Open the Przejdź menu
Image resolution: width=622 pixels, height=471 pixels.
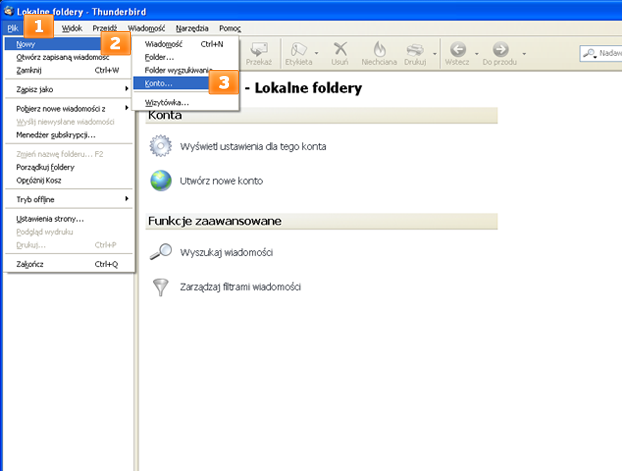pyautogui.click(x=105, y=28)
